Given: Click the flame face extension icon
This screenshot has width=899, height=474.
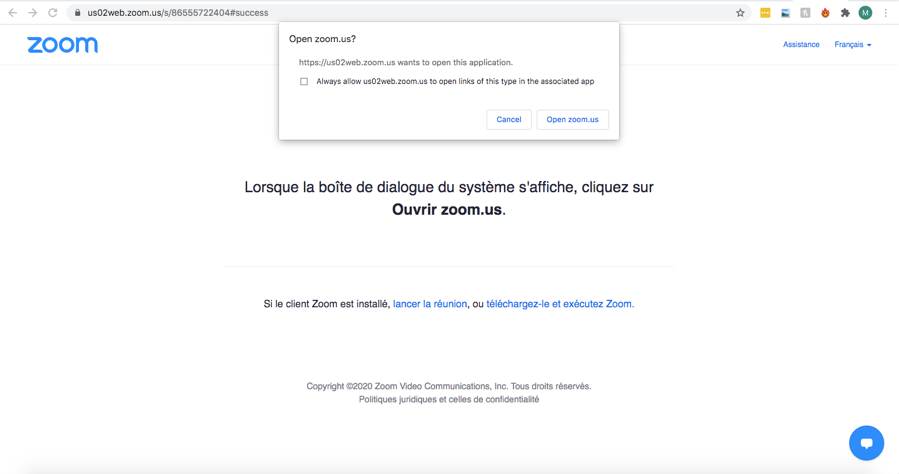Looking at the screenshot, I should [825, 13].
